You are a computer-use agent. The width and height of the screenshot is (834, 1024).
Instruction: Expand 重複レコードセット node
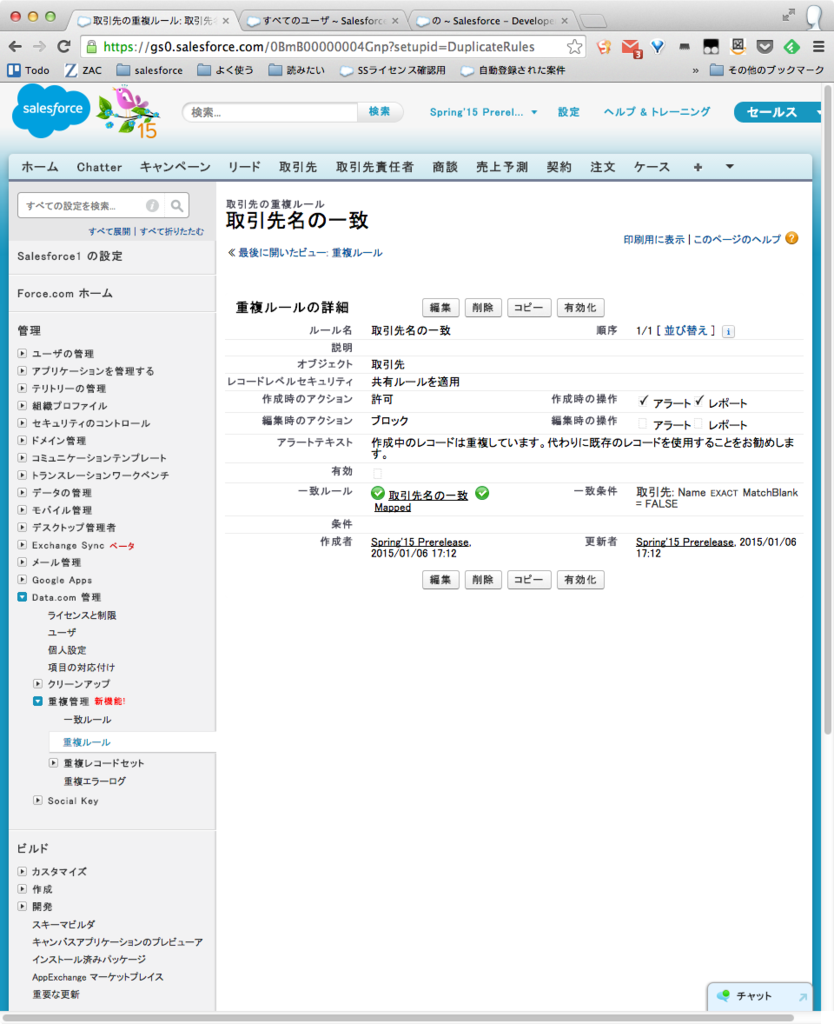[54, 762]
